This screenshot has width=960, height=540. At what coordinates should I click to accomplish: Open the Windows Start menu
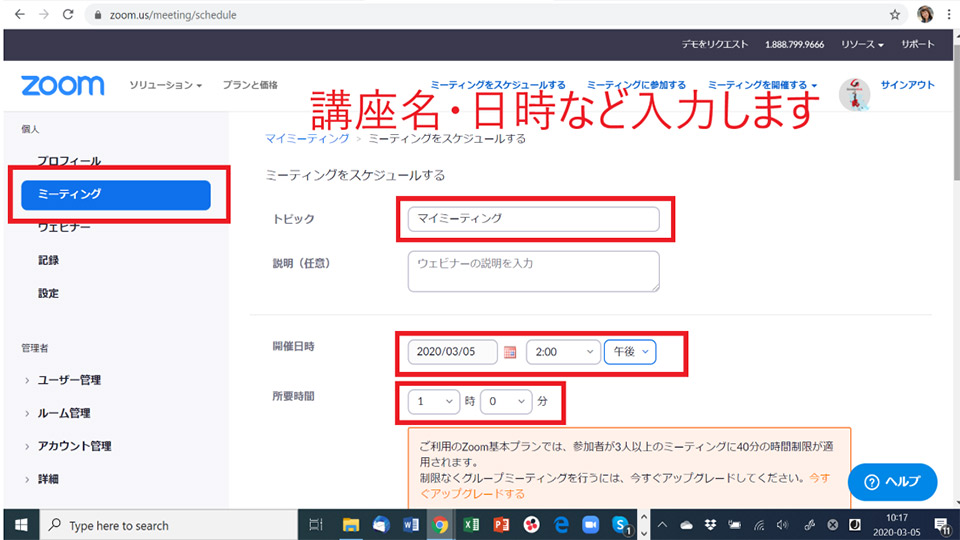point(21,525)
